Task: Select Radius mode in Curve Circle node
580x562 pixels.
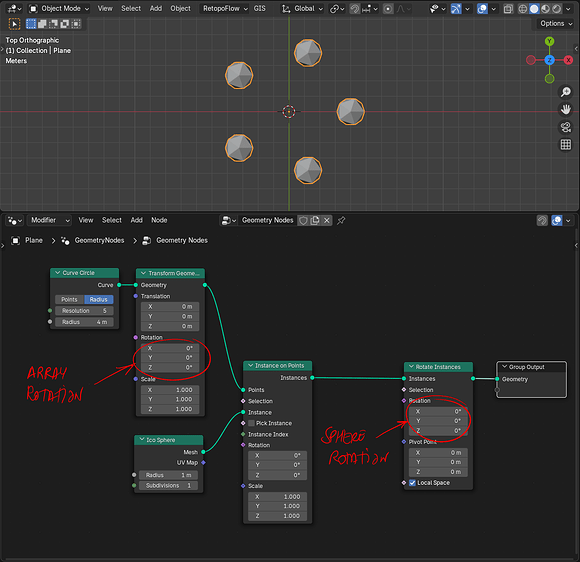Action: tap(99, 300)
